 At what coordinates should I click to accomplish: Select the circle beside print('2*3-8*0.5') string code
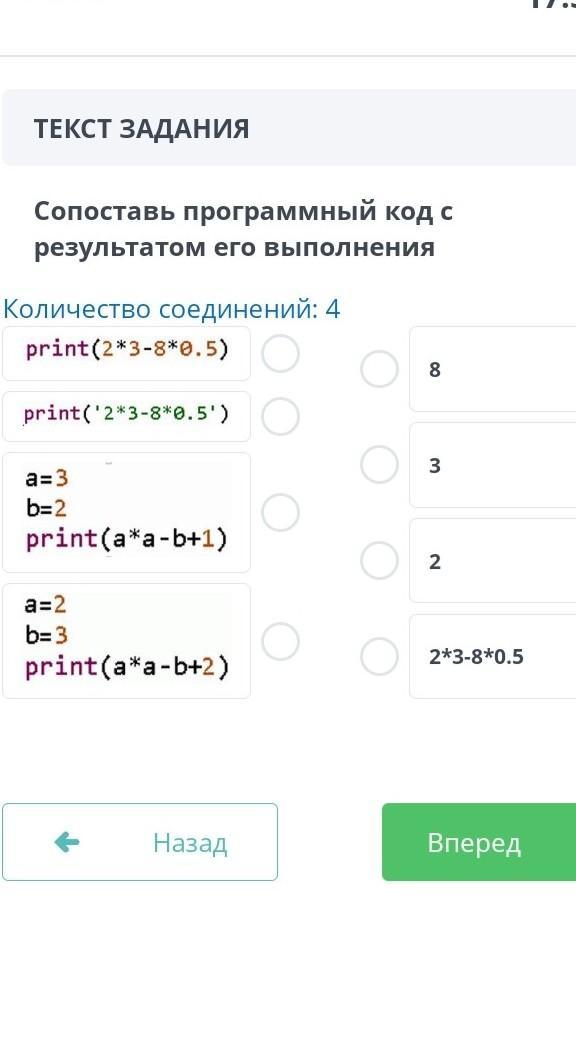click(281, 416)
